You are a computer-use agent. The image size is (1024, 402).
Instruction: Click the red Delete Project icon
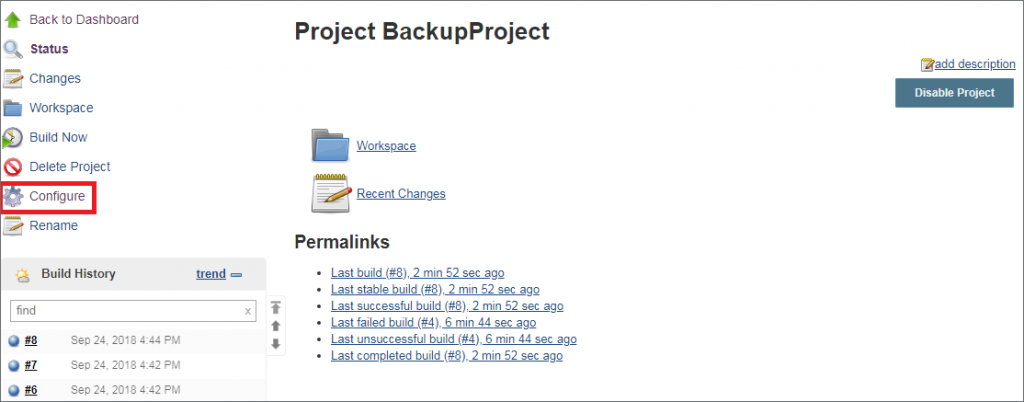coord(13,167)
